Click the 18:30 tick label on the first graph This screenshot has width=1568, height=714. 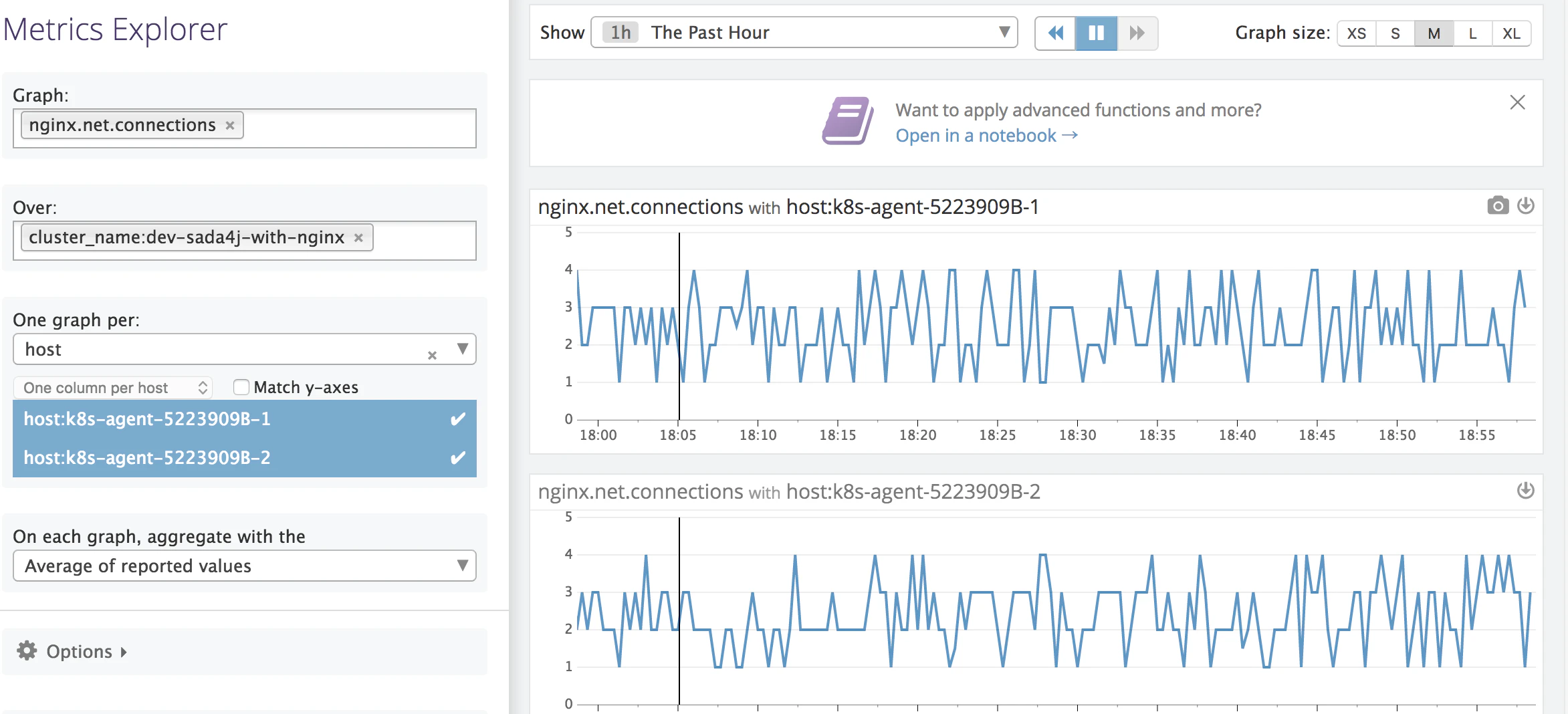point(1077,435)
